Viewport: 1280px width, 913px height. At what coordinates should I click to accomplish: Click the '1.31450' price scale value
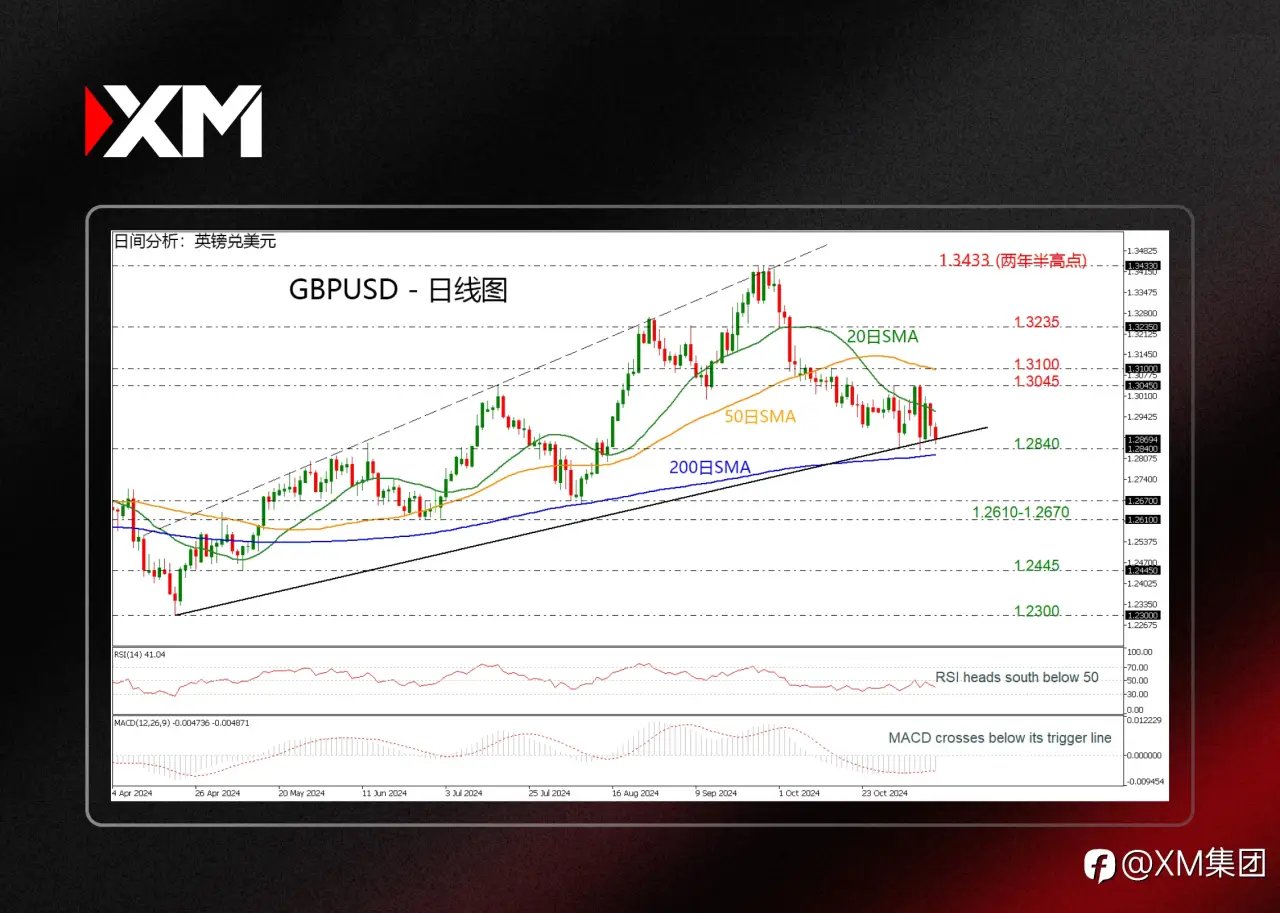[1142, 354]
